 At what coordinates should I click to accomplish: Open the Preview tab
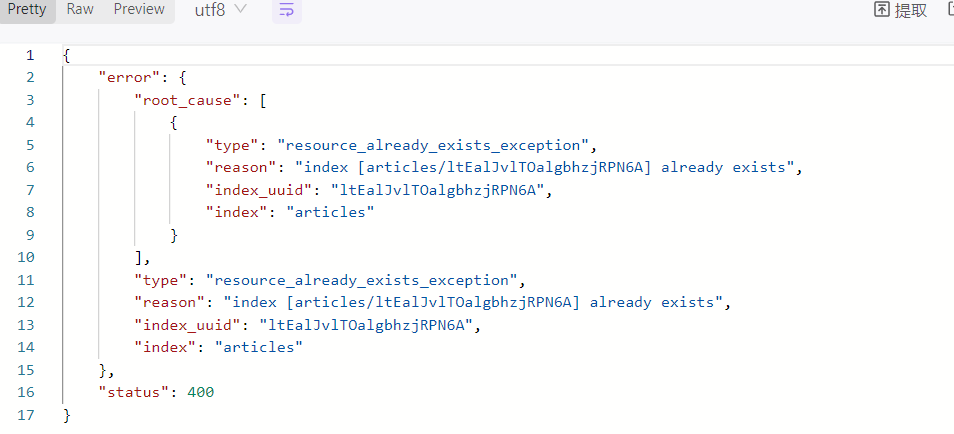click(139, 9)
